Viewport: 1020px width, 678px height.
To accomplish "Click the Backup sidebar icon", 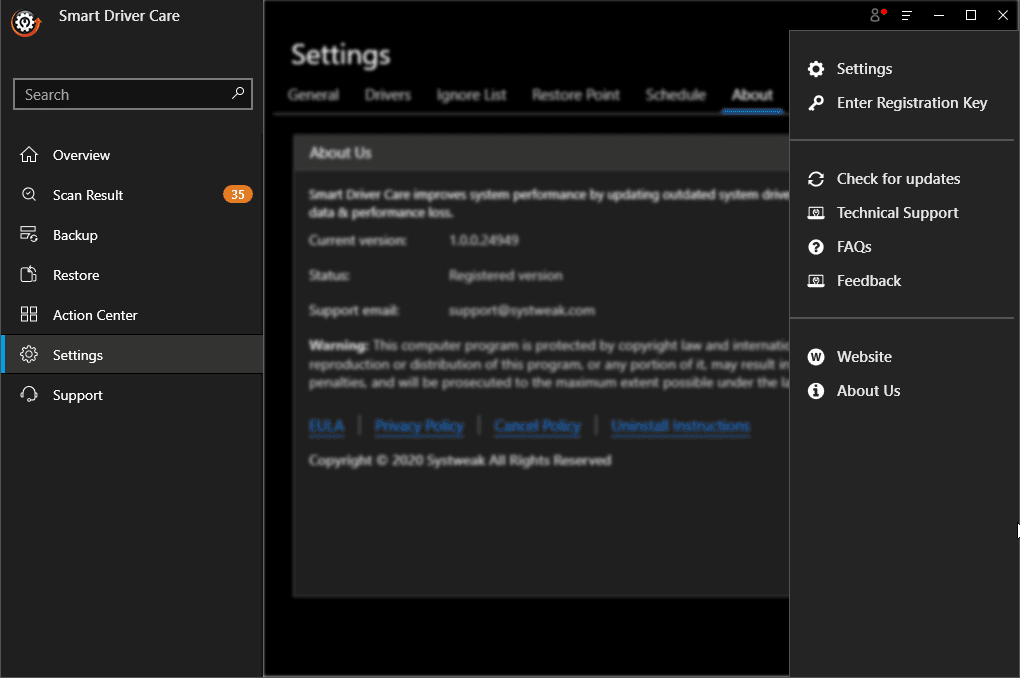I will coord(29,234).
